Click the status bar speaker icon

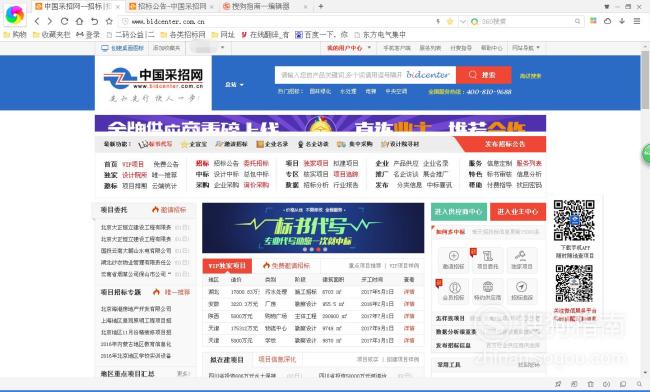606,384
